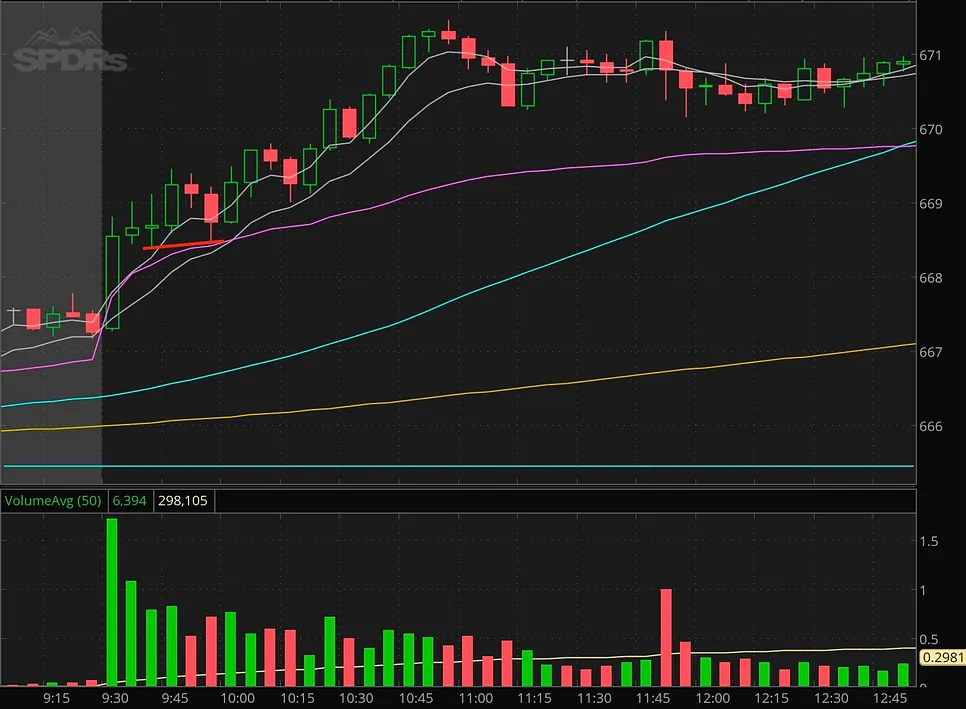Image resolution: width=966 pixels, height=709 pixels.
Task: Click the 671 price axis label
Action: coord(930,55)
